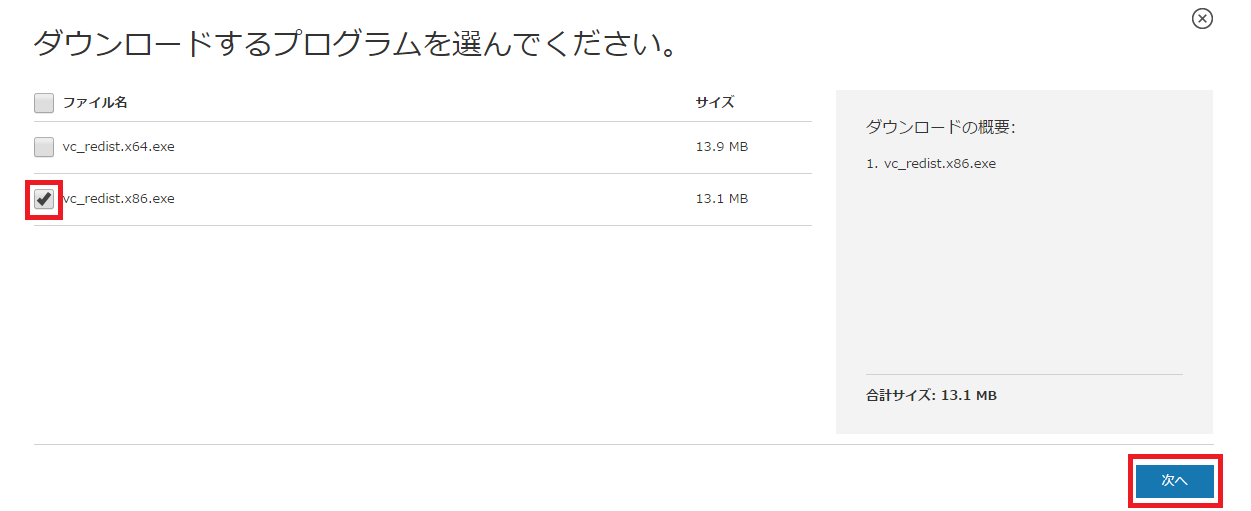The image size is (1251, 511).
Task: Click the ファイル名 column header
Action: tap(95, 102)
